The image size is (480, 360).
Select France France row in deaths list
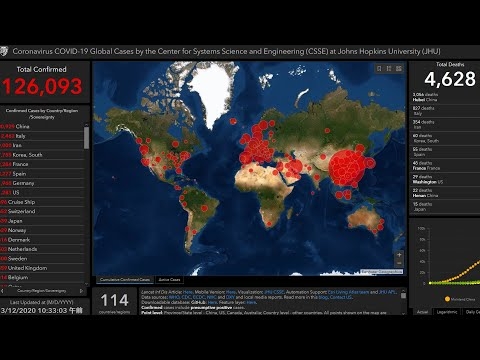click(445, 165)
